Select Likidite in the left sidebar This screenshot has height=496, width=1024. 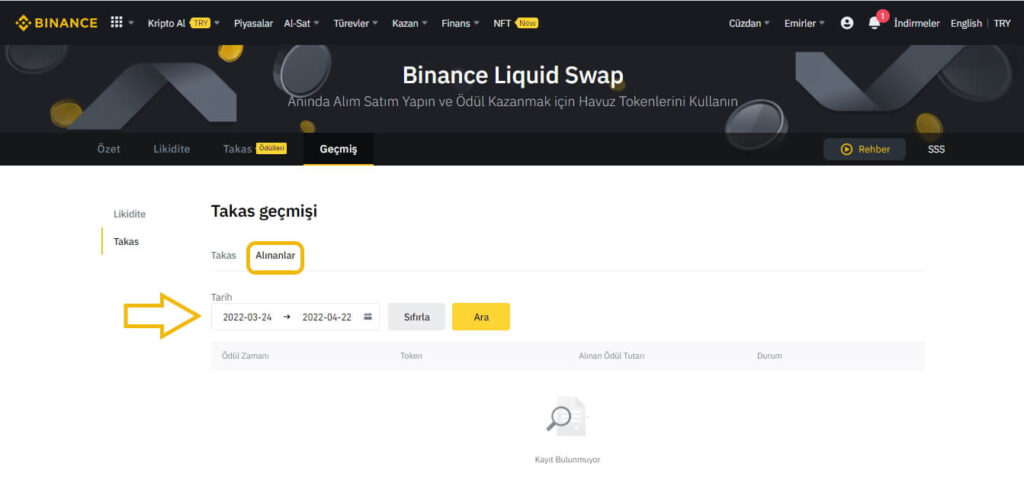coord(129,214)
